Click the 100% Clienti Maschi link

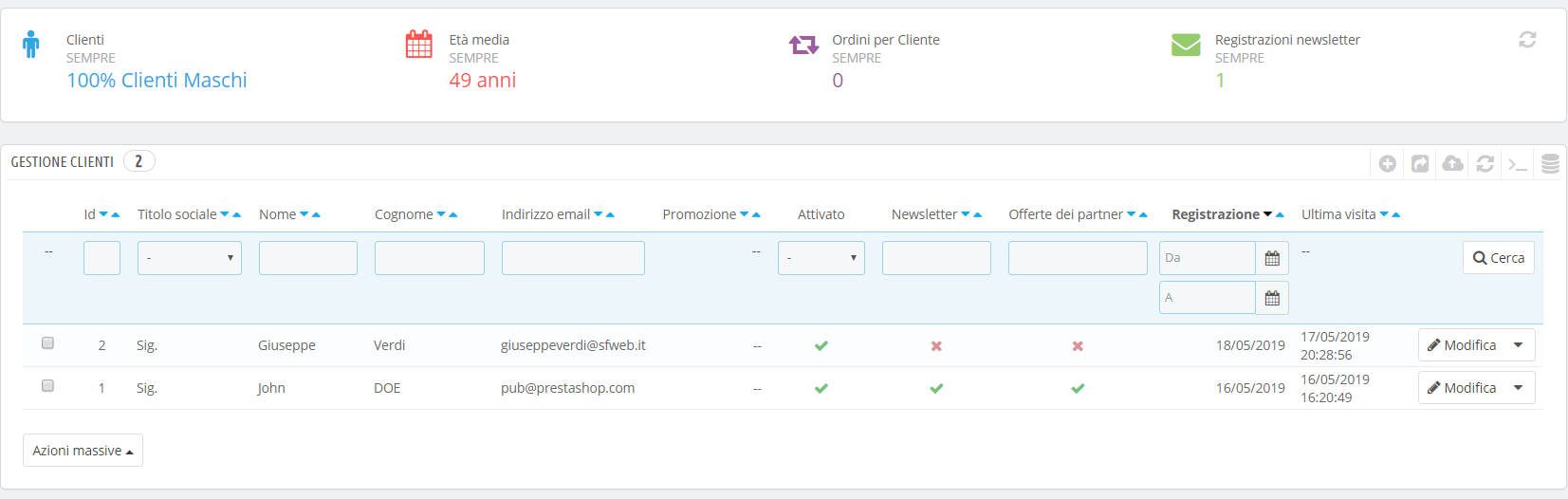(x=157, y=81)
